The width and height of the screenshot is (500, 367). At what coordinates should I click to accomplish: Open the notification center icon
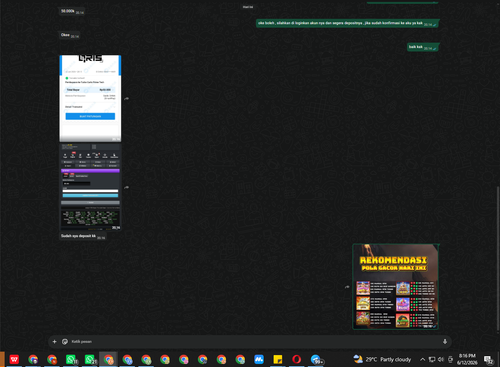489,359
